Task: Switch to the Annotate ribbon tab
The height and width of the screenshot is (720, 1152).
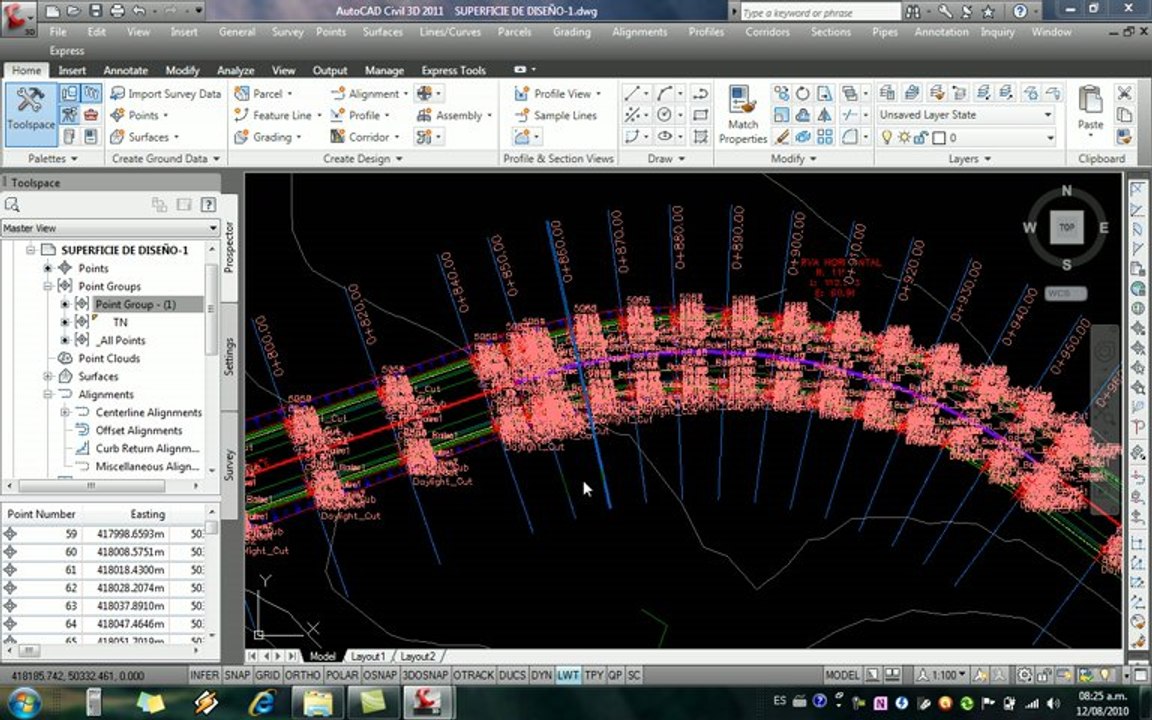Action: pos(126,71)
